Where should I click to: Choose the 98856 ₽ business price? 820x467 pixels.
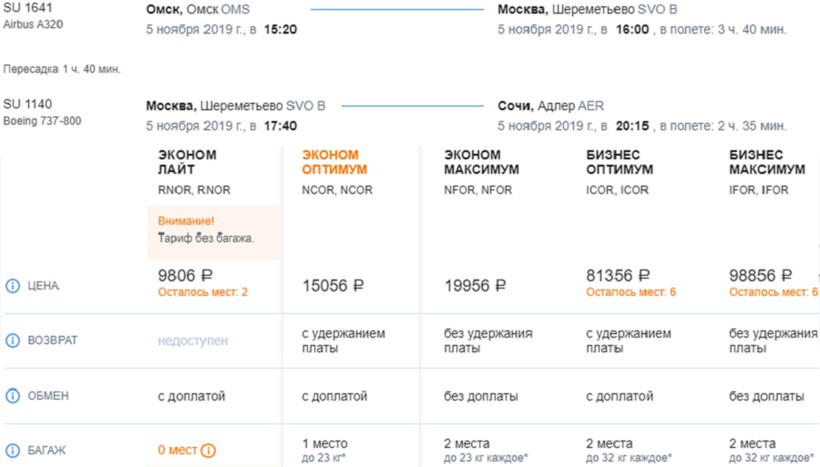(x=764, y=275)
